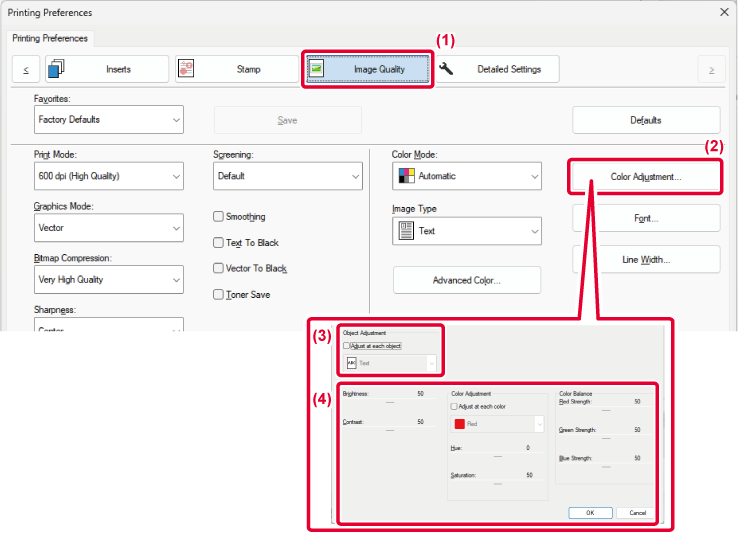Open the Bitmap Compression dropdown
This screenshot has height=536, width=738.
[x=108, y=280]
